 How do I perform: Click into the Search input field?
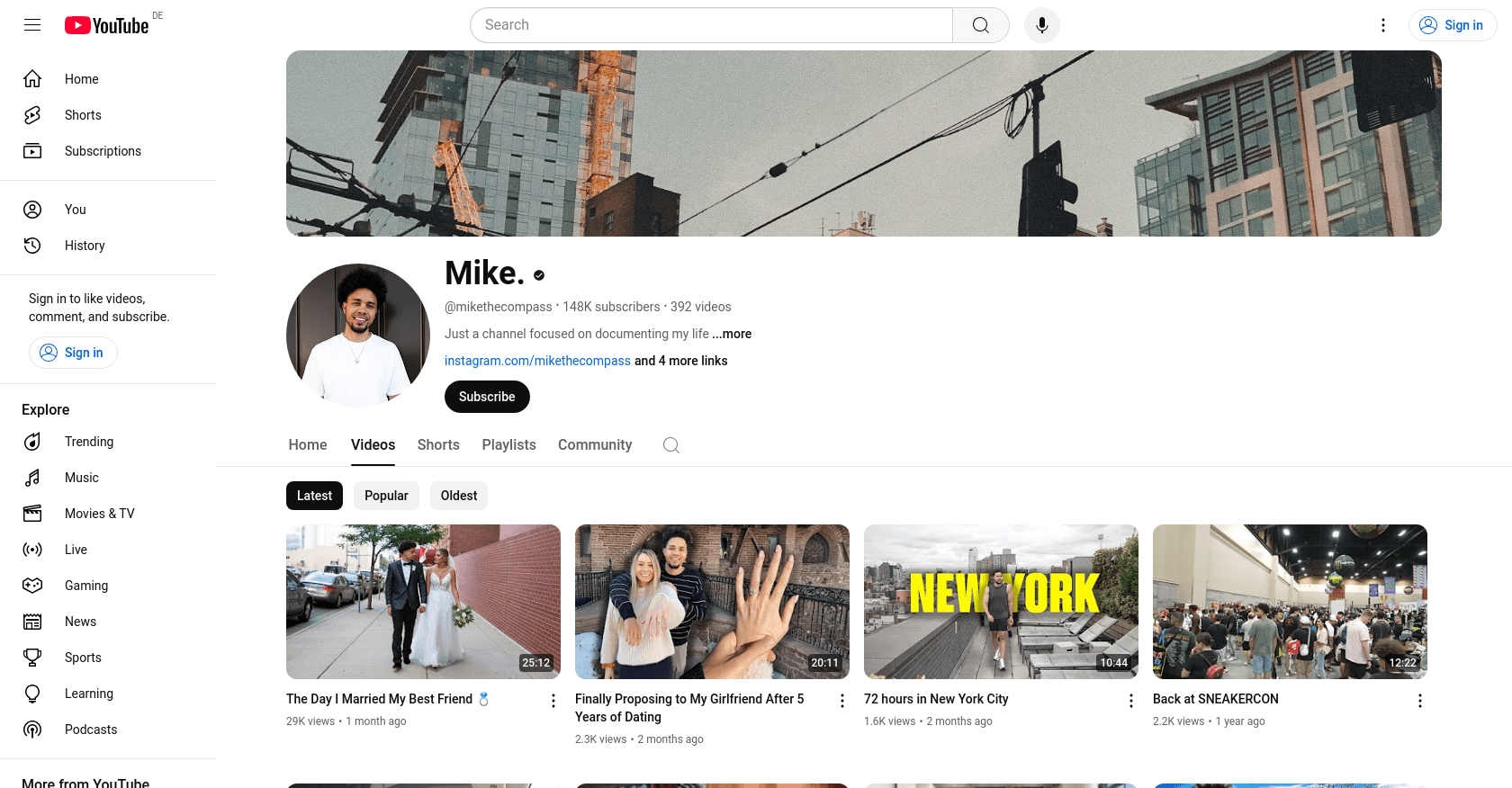(x=711, y=25)
